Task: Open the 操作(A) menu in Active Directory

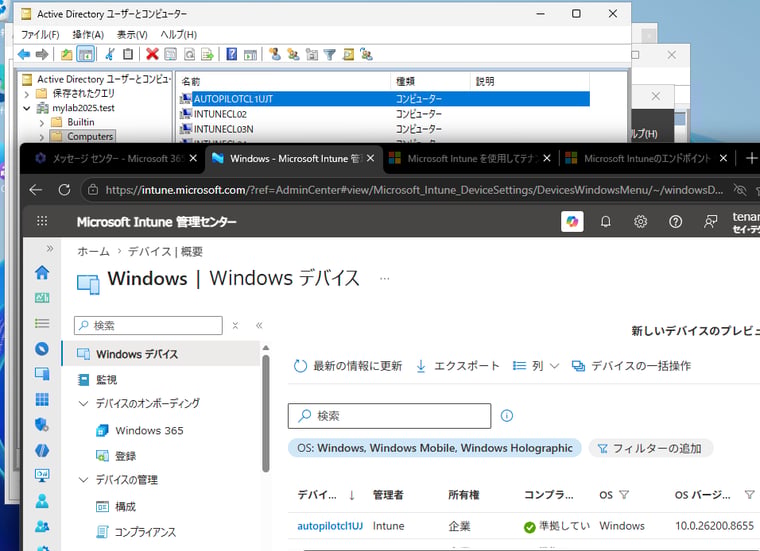Action: (x=88, y=34)
